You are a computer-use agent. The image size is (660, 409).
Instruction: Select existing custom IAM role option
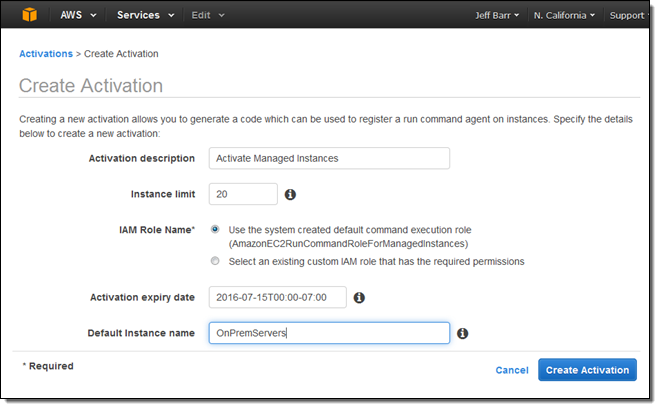pos(216,261)
